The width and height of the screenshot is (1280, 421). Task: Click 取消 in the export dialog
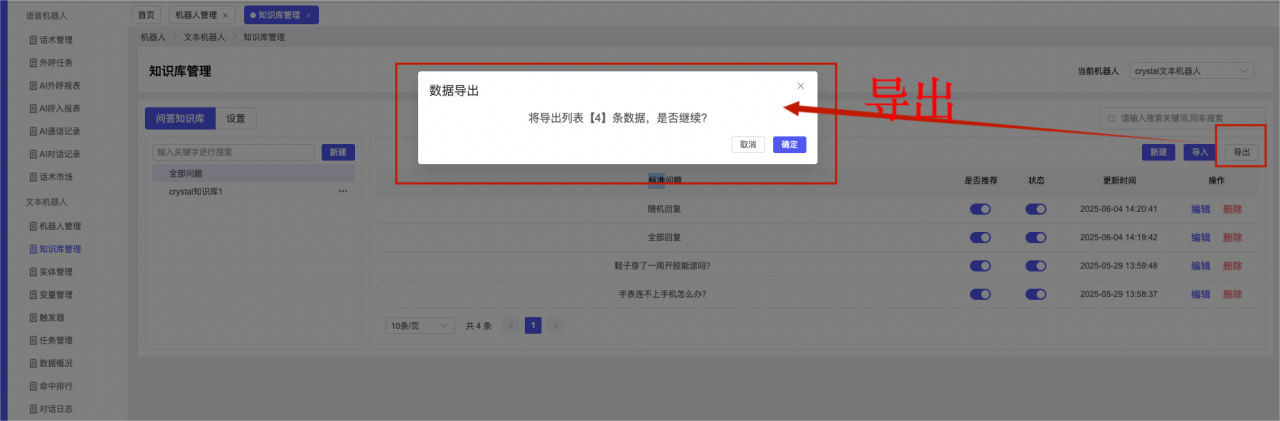coord(748,144)
